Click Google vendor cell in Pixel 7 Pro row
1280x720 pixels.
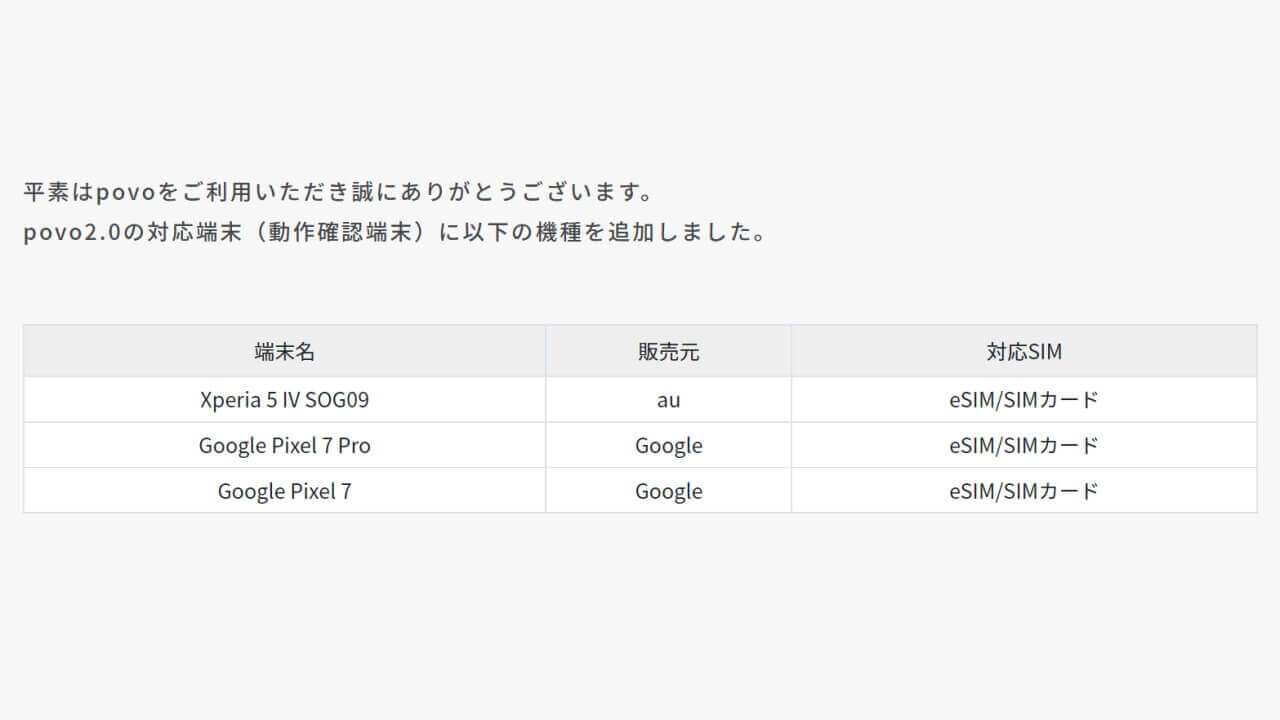668,446
